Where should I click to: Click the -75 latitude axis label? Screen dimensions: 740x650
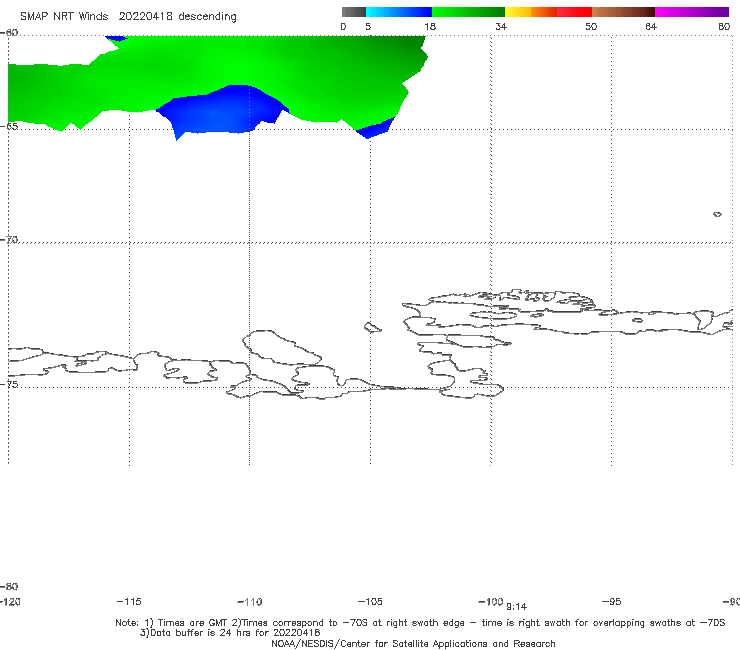[x=9, y=384]
